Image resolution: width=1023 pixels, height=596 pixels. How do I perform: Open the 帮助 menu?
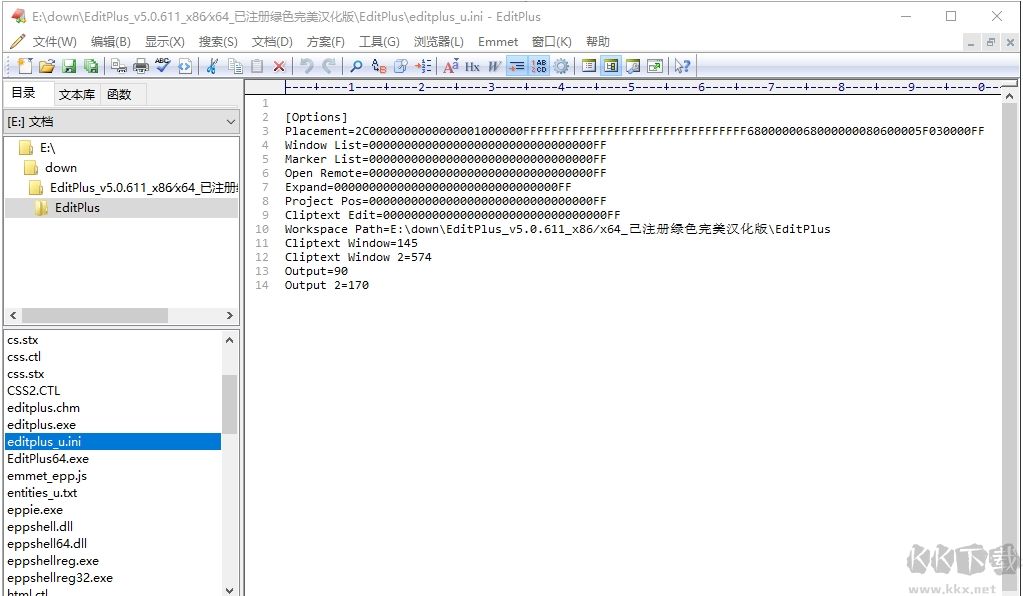598,42
